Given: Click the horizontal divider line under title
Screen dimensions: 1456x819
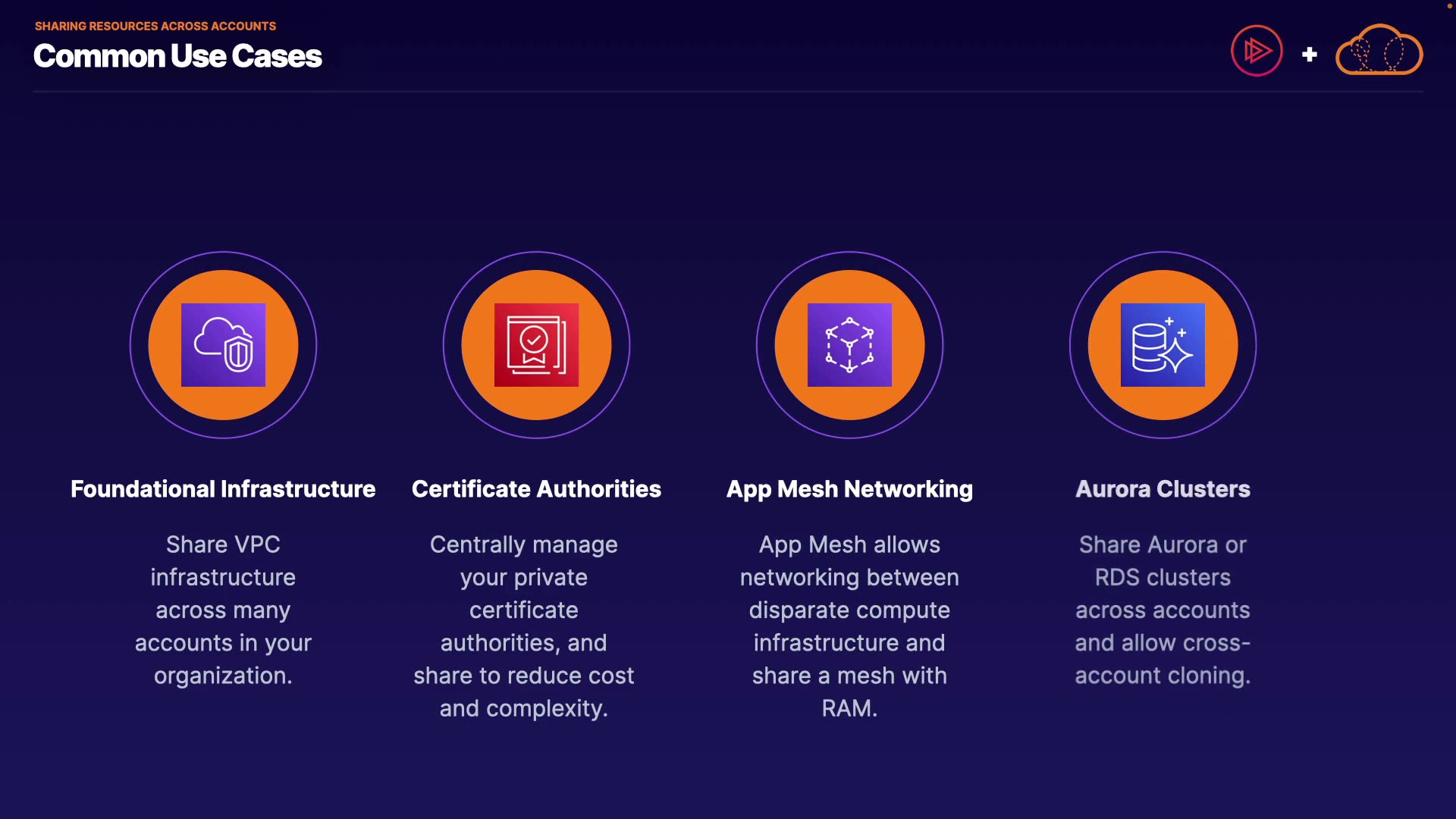Looking at the screenshot, I should click(x=728, y=91).
